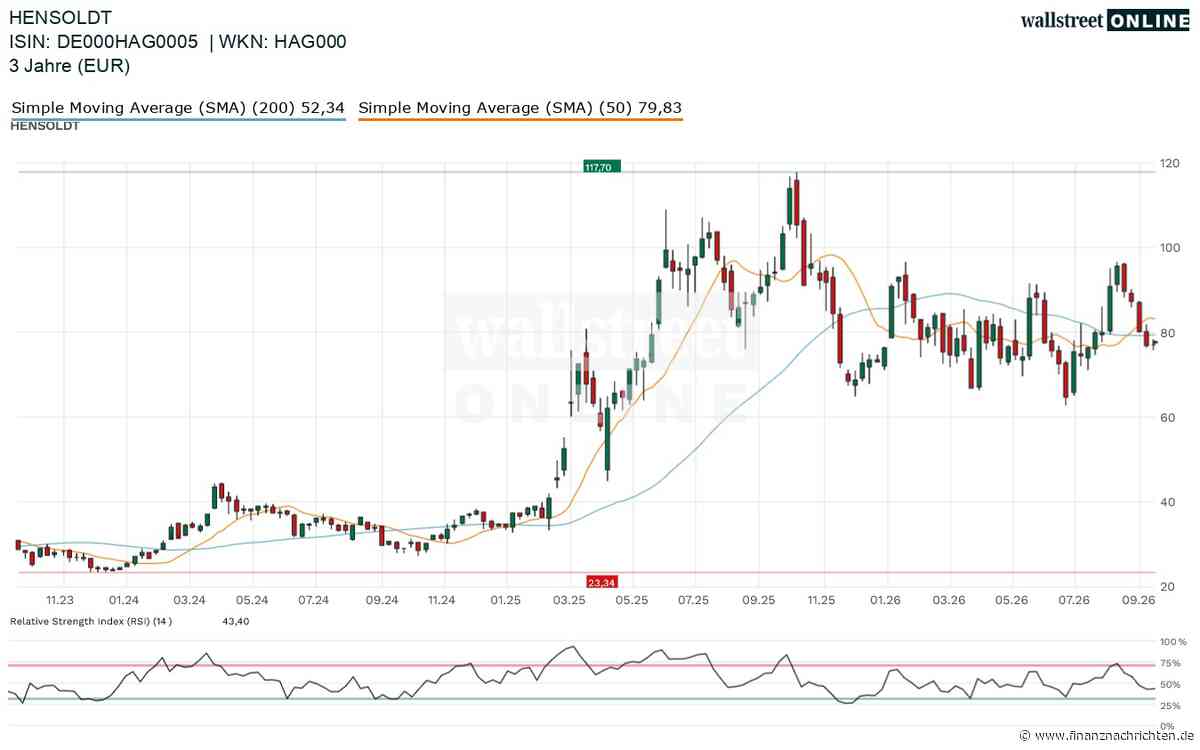Click the red 23,34 low price marker
Image resolution: width=1200 pixels, height=750 pixels.
tap(601, 581)
